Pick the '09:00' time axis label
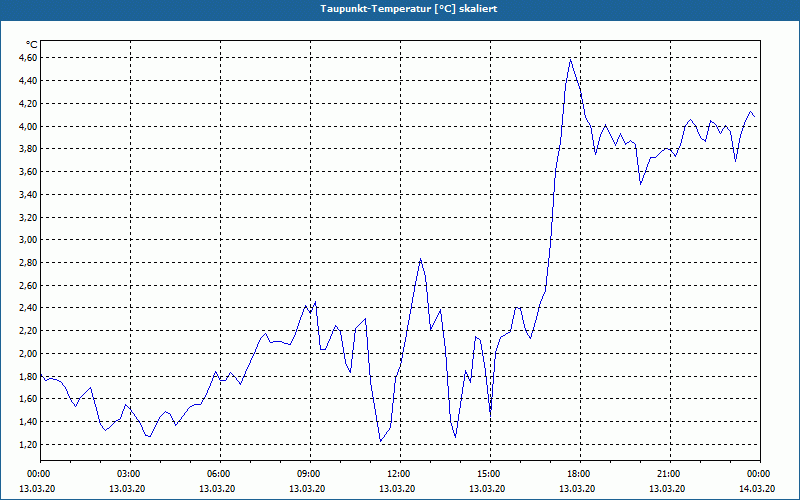This screenshot has height=500, width=800. [310, 474]
